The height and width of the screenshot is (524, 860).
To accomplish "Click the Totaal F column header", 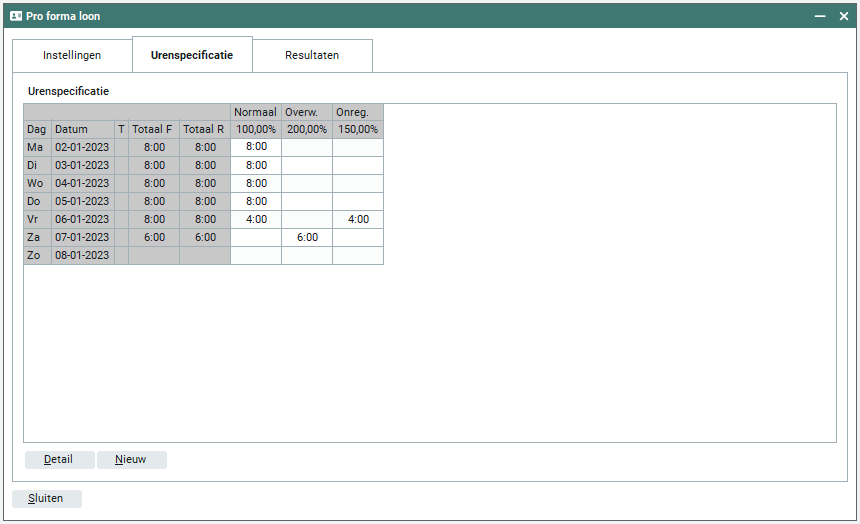I will (x=154, y=129).
